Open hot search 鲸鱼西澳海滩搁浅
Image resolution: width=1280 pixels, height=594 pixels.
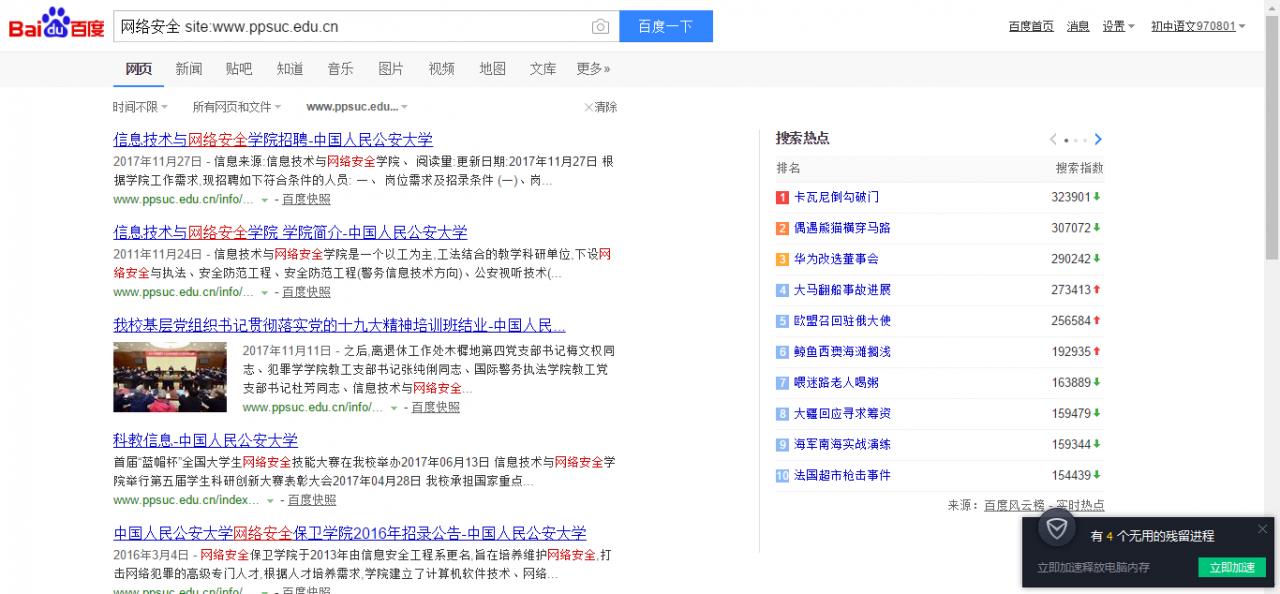tap(842, 352)
